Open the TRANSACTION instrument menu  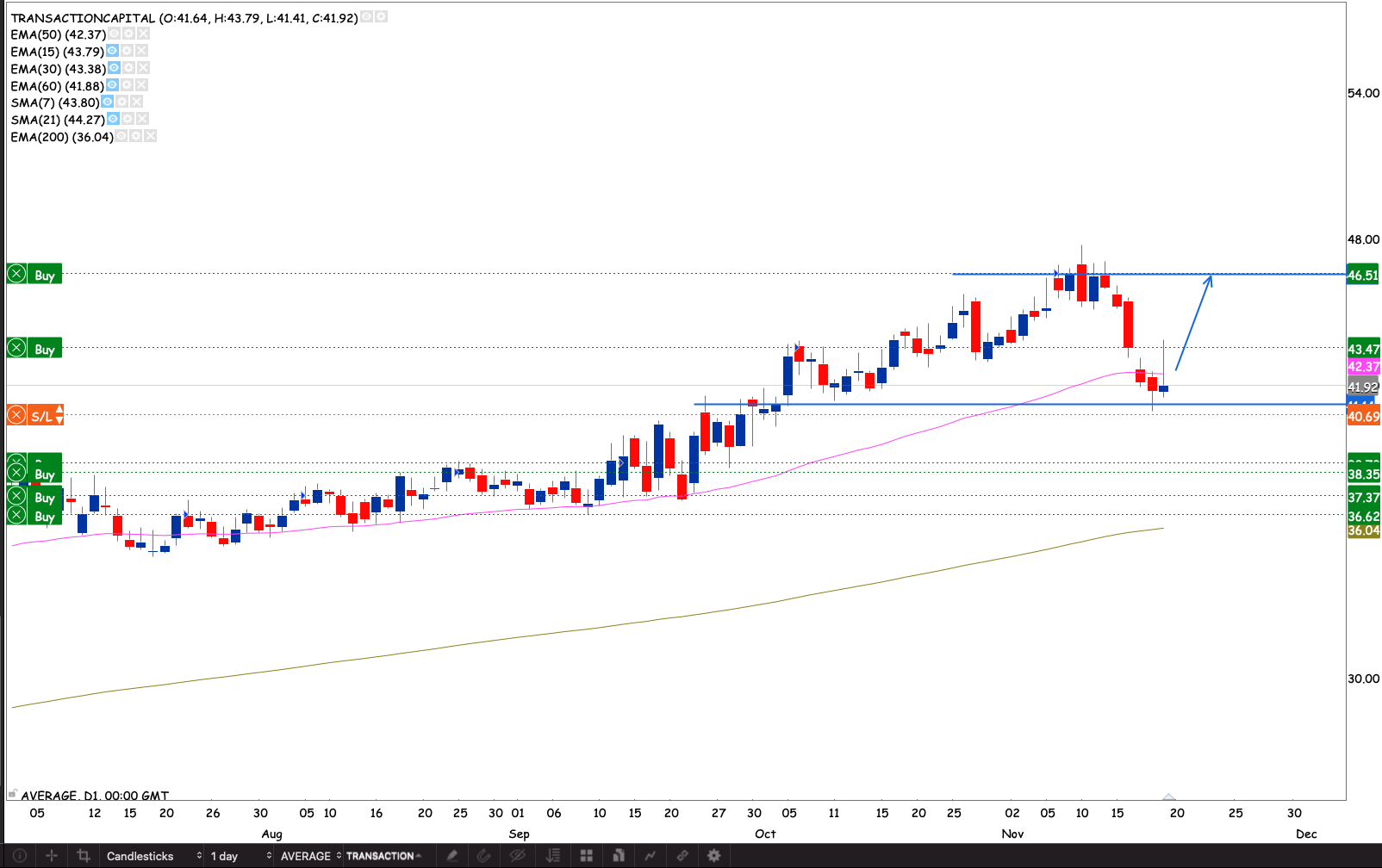[383, 855]
